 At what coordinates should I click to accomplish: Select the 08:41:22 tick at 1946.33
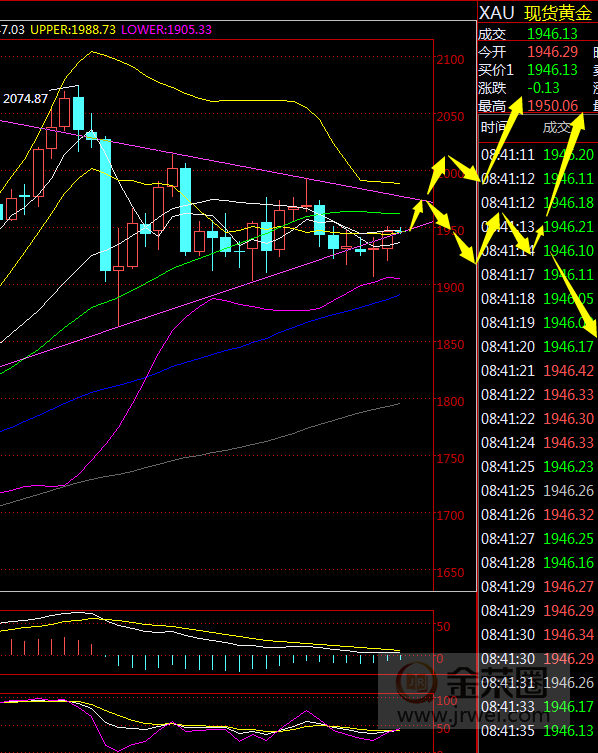point(538,395)
